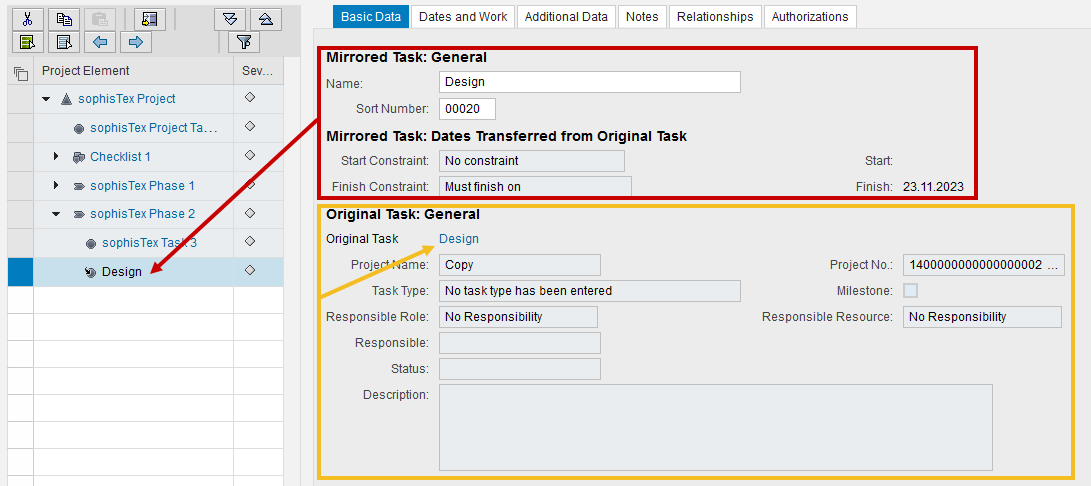Screen dimensions: 1091x486
Task: Collapse the sophisTex Phase 2 node
Action: tap(57, 214)
